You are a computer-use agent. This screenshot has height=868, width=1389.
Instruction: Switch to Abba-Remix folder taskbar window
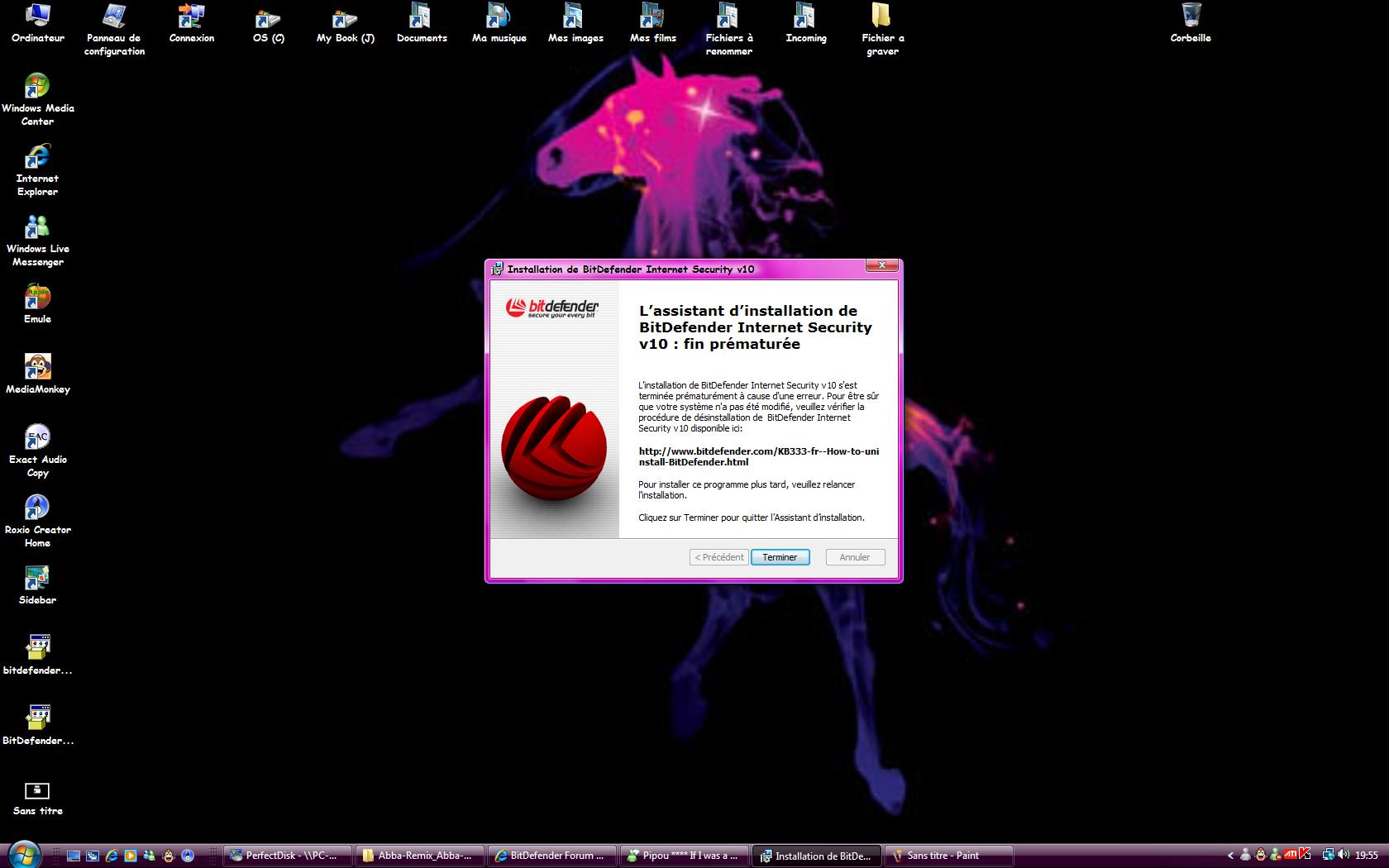421,856
